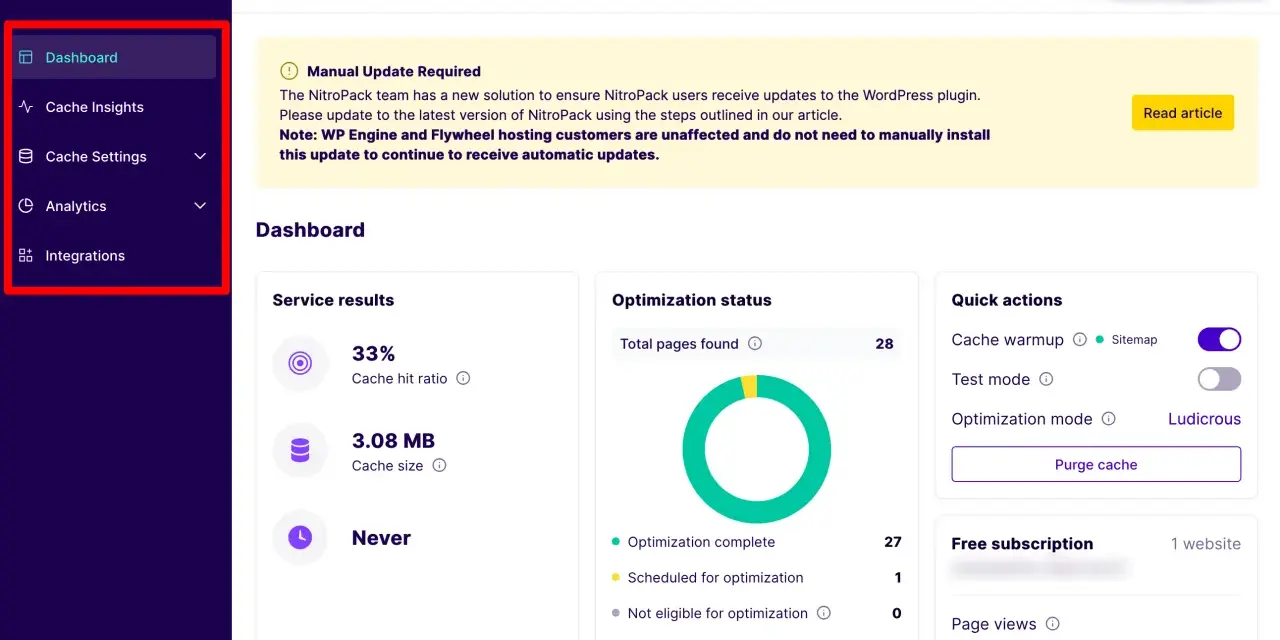Show info for Page views
The image size is (1280, 640).
click(x=1052, y=624)
